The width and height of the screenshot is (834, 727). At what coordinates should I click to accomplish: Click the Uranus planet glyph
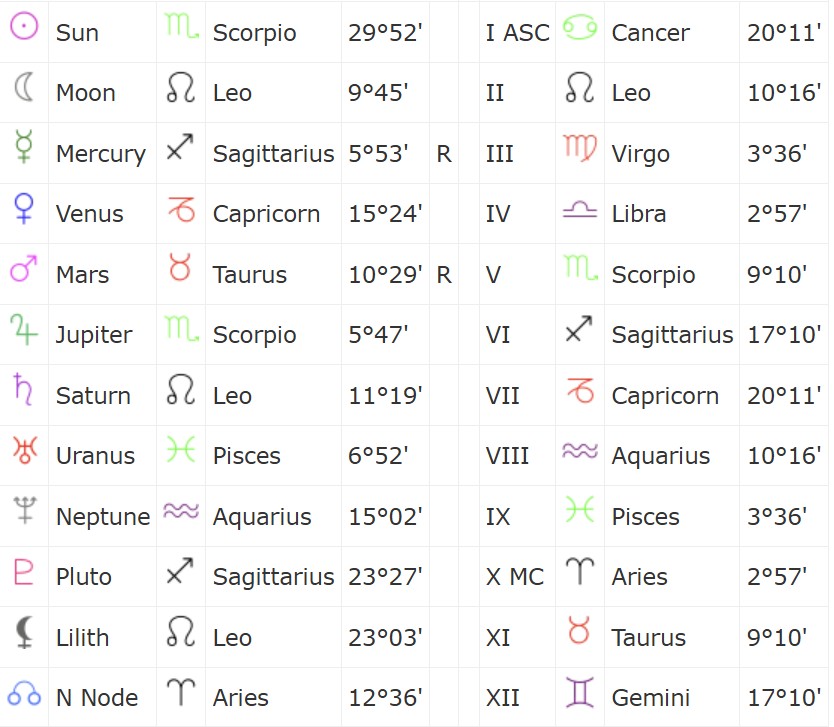(x=24, y=450)
